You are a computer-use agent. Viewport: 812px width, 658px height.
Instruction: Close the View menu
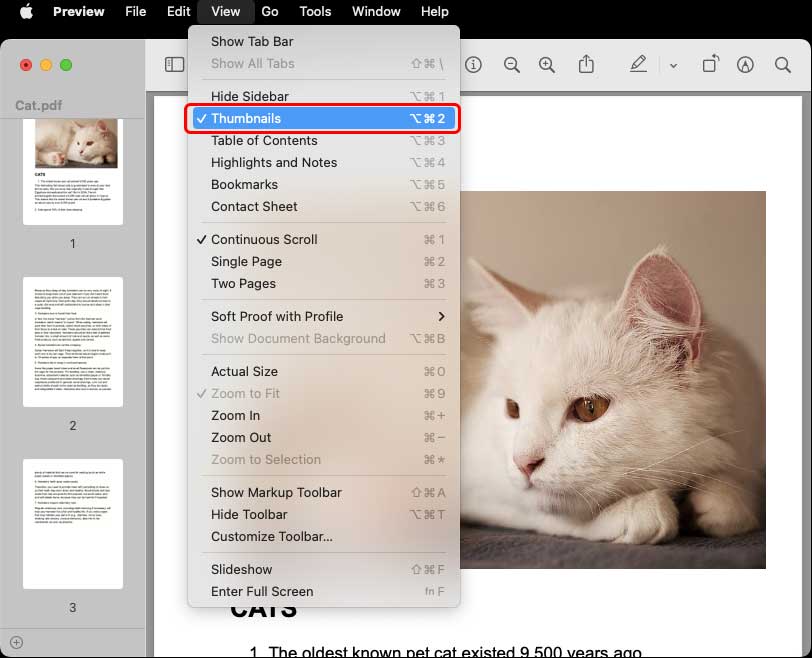226,11
